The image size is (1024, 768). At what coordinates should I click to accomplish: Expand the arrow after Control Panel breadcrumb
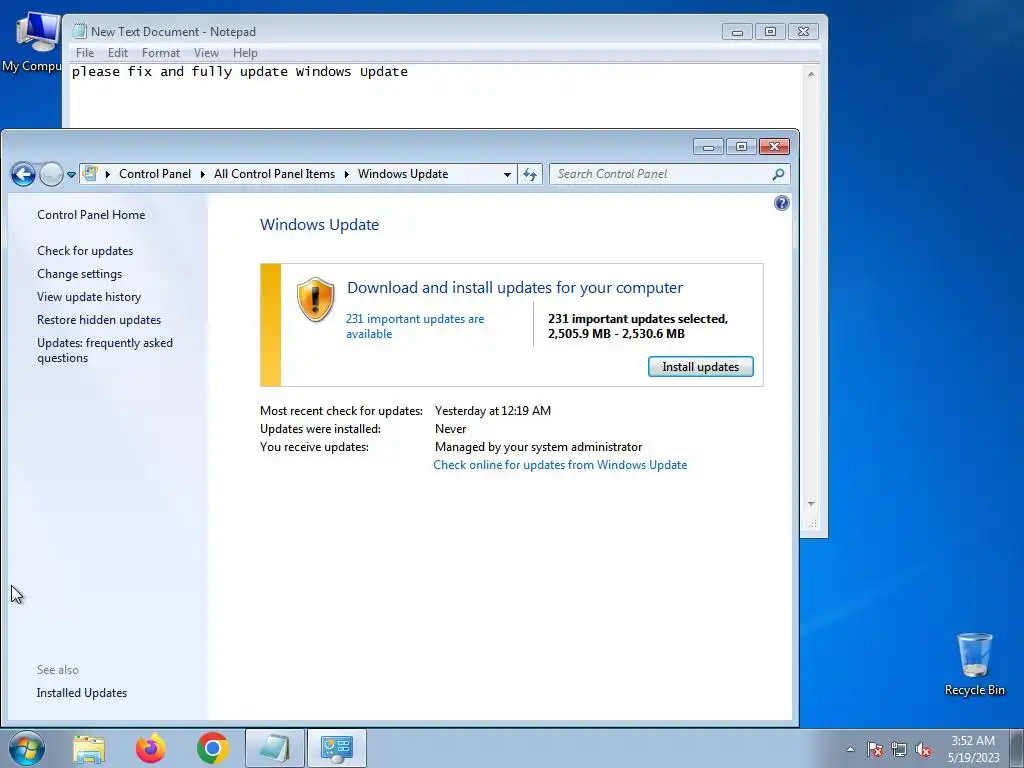pyautogui.click(x=202, y=174)
